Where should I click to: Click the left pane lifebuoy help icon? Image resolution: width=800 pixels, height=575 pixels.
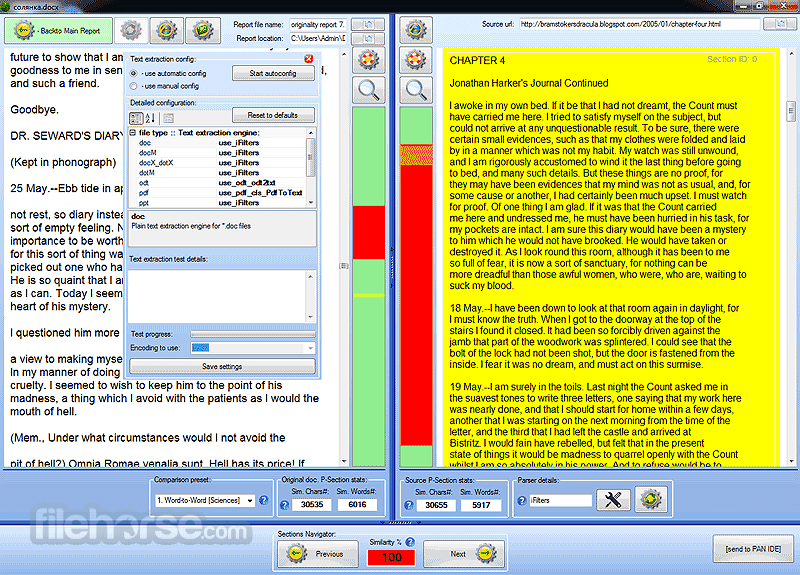(368, 61)
